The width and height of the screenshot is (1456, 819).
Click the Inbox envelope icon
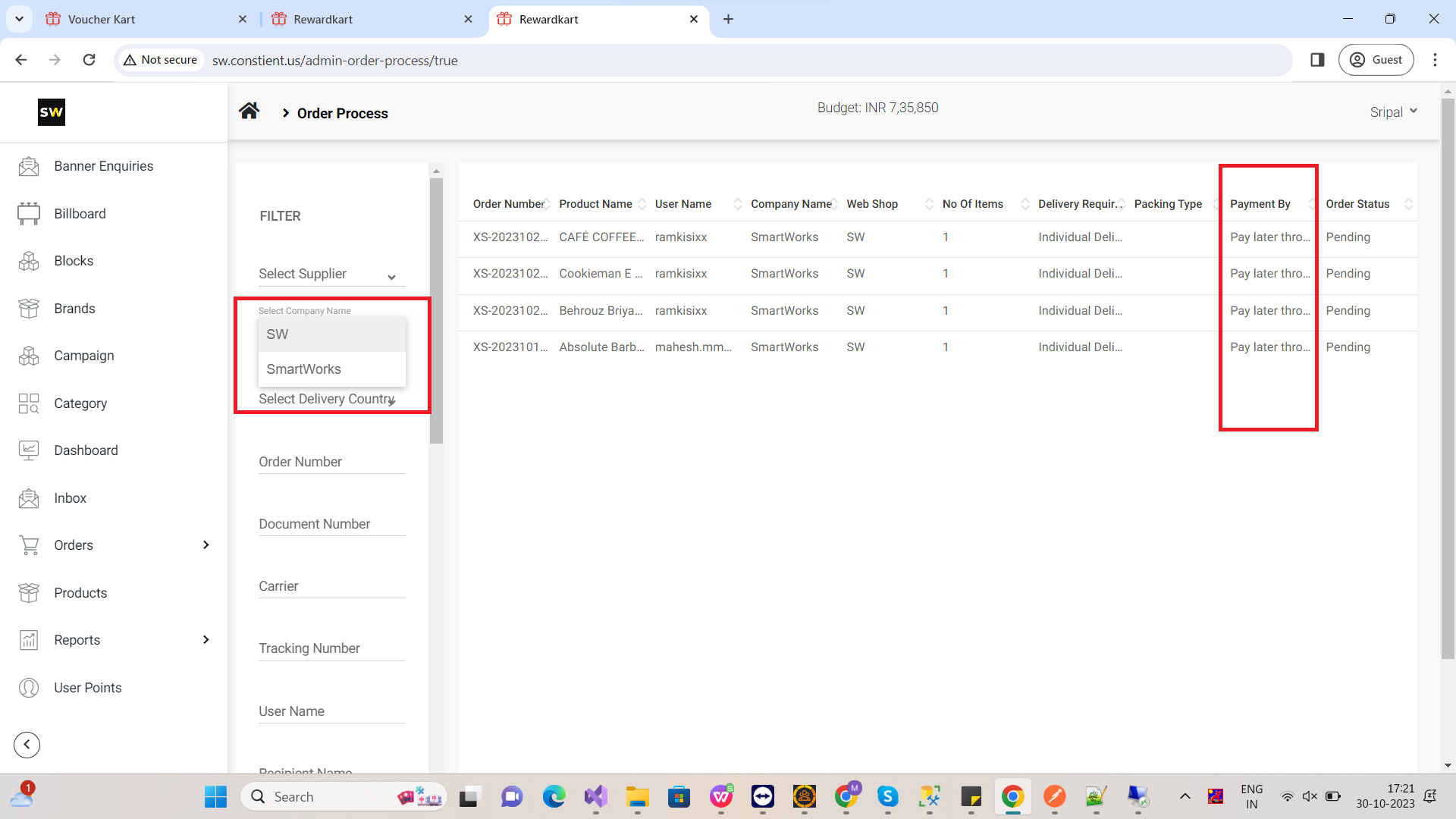[29, 498]
